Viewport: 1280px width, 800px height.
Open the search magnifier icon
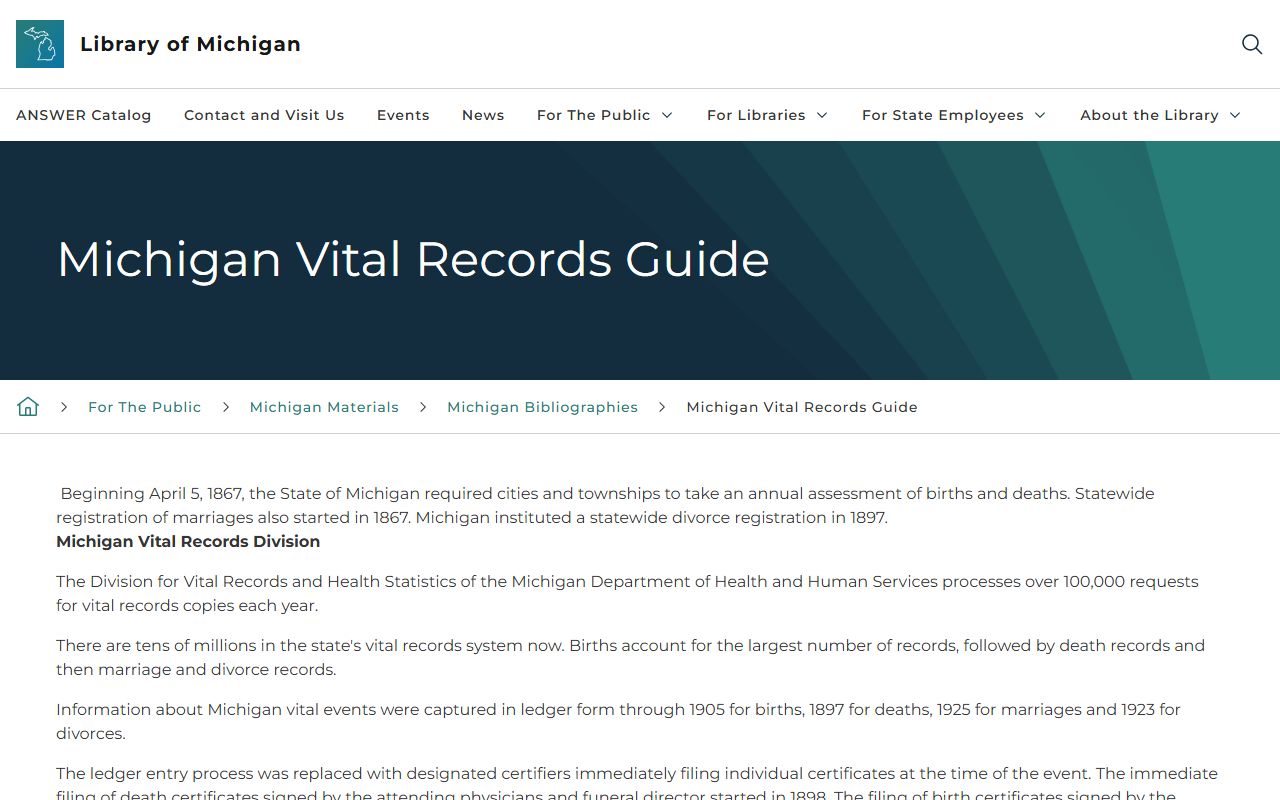tap(1252, 44)
